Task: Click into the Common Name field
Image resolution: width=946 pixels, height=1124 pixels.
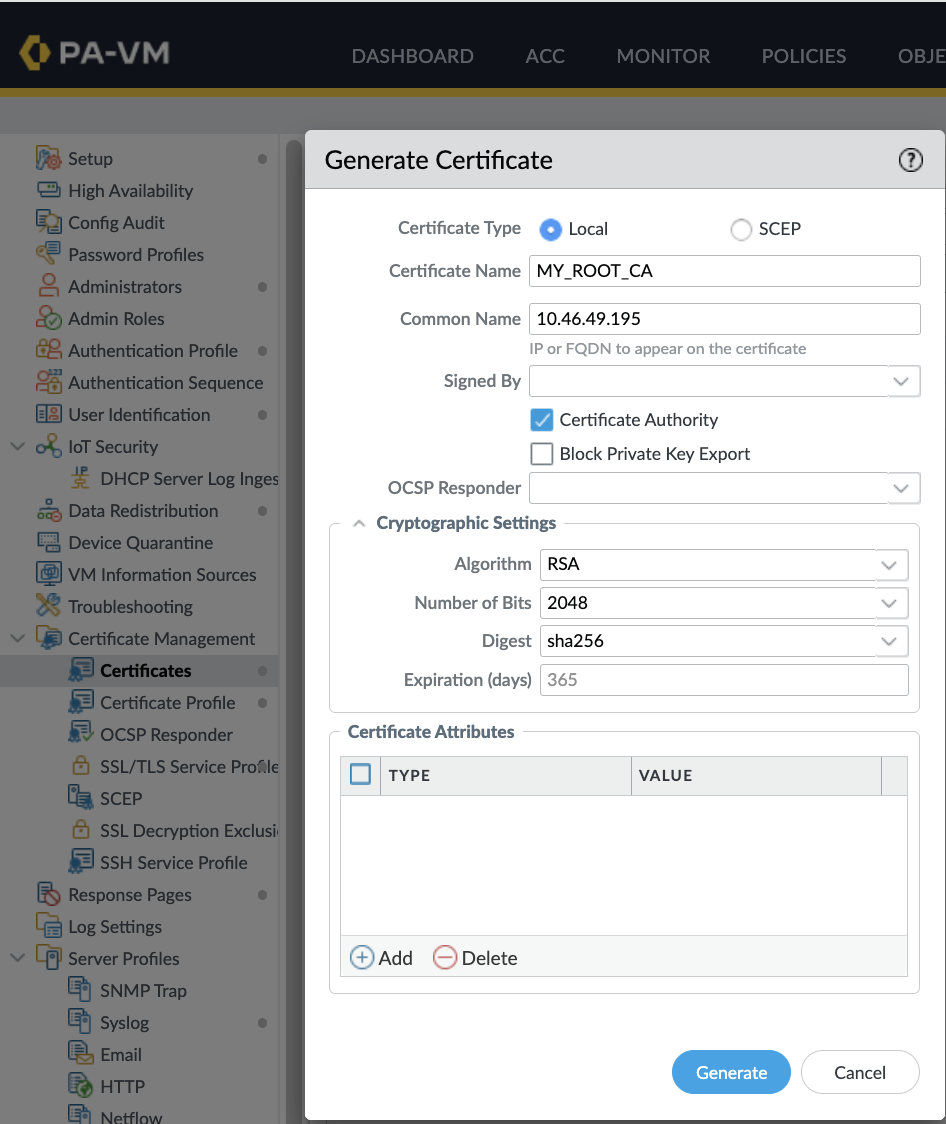Action: click(724, 319)
